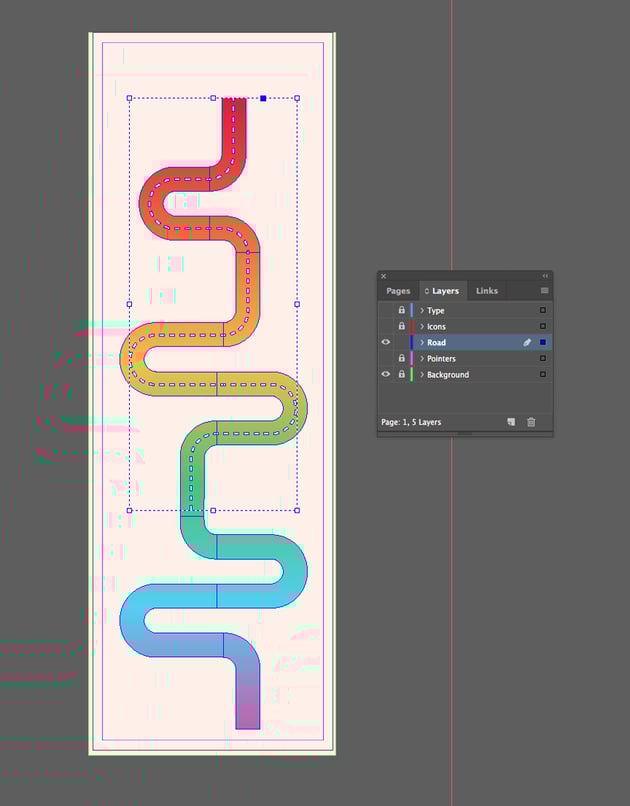Hide the Background layer
Screen dimensions: 630x806
click(x=386, y=374)
